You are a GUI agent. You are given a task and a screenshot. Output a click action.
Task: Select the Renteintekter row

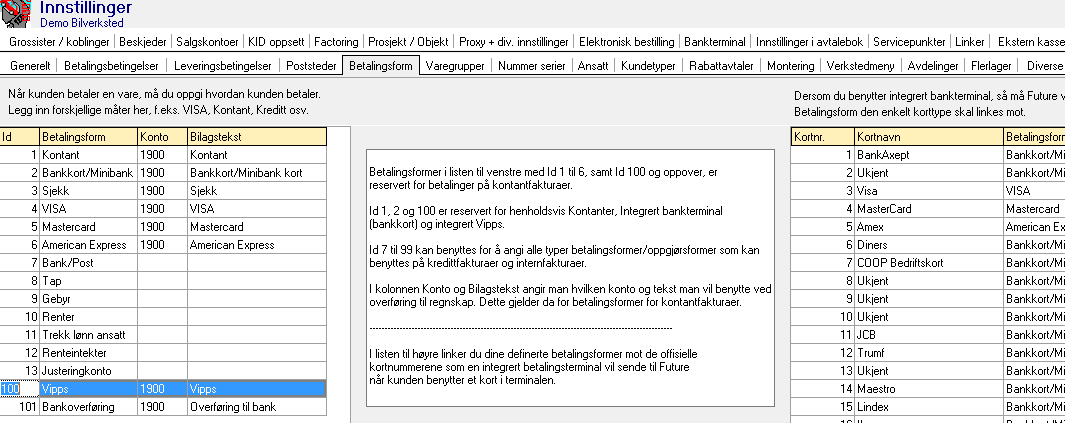pos(163,352)
